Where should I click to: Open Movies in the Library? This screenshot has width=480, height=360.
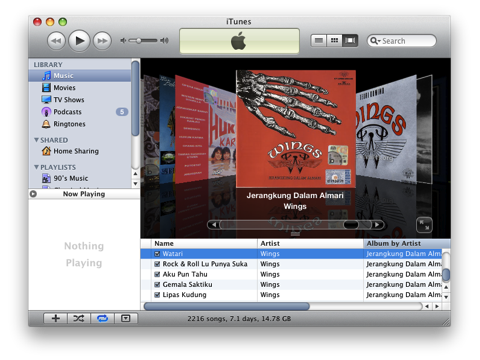tap(80, 88)
